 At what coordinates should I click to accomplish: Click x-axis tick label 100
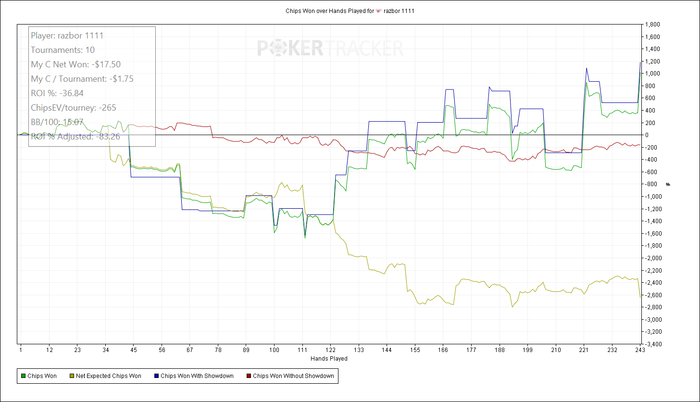coord(274,350)
